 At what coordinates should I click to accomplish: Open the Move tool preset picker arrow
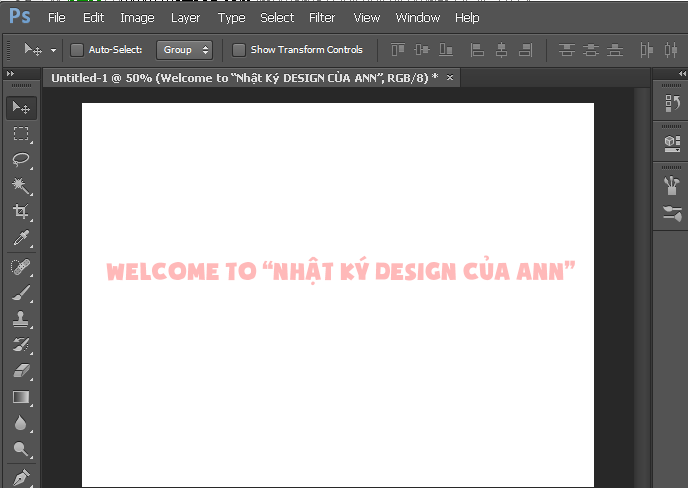pos(52,50)
